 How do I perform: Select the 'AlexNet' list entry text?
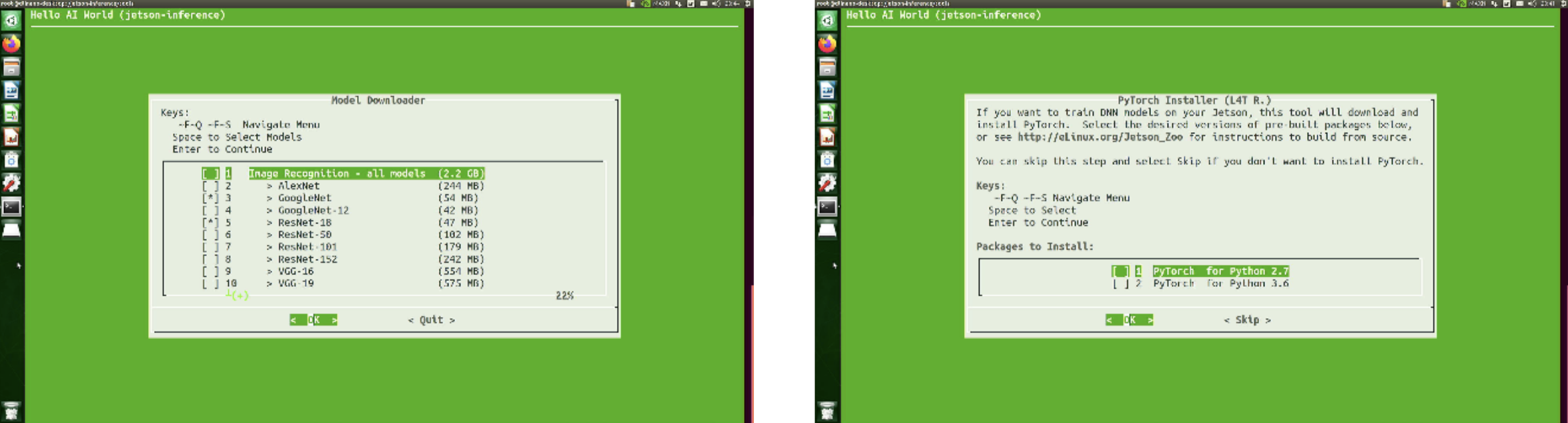[x=299, y=186]
